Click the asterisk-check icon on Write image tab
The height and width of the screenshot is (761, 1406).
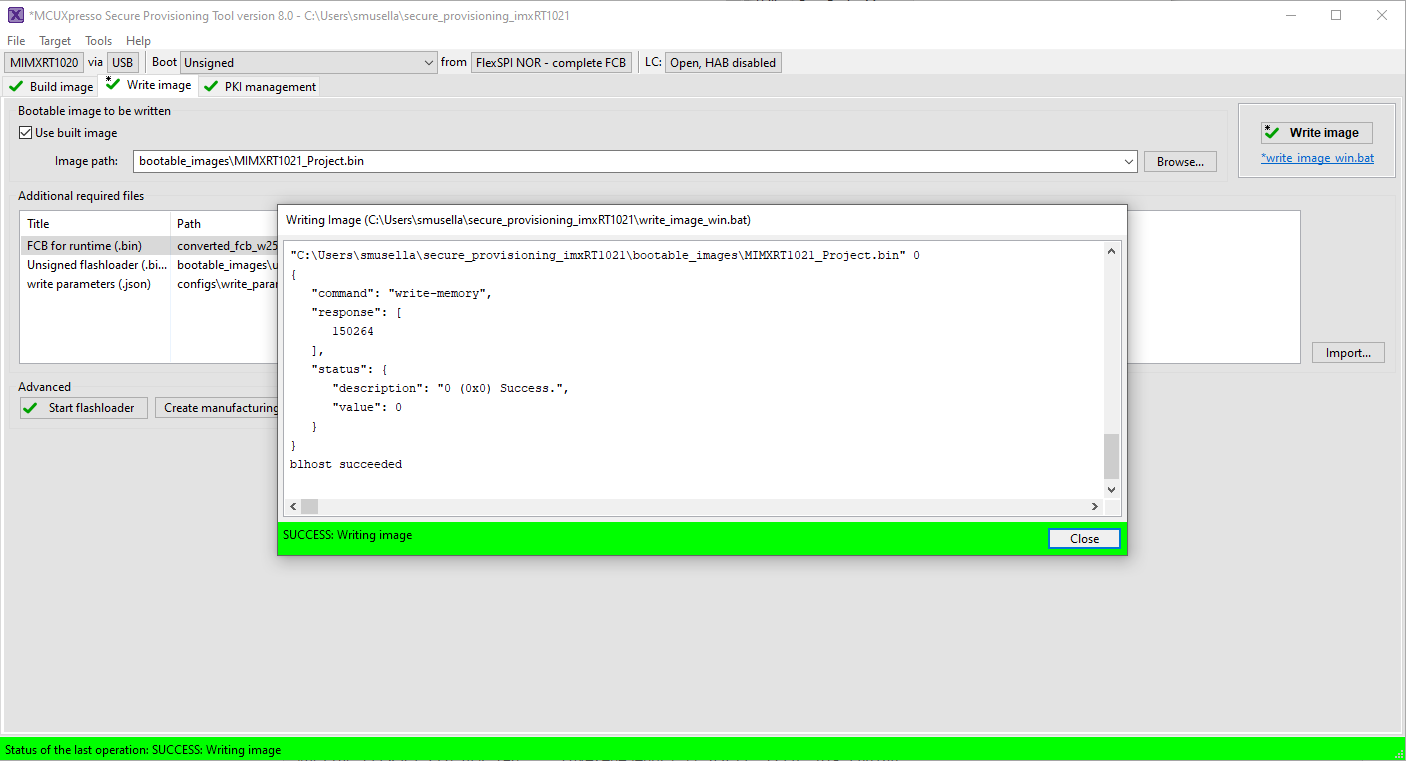[x=112, y=84]
